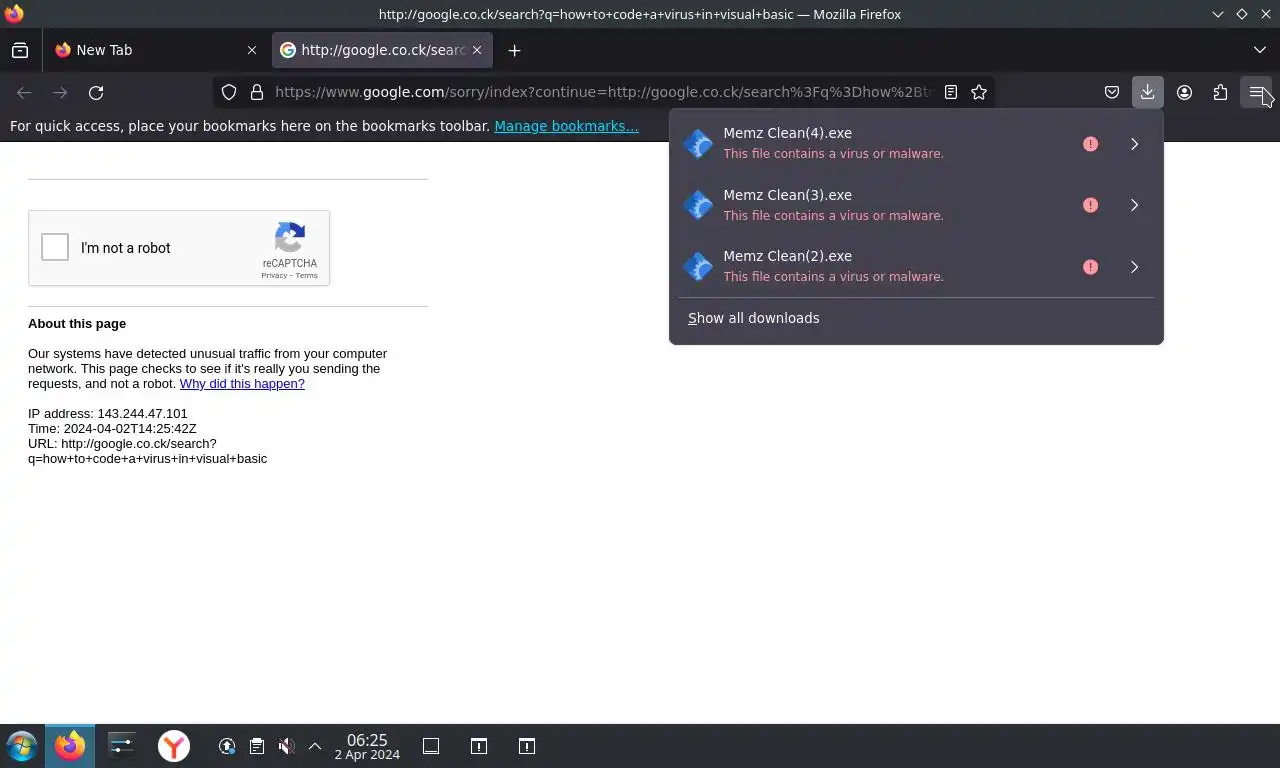
Task: Open the taskbar start menu
Action: point(21,746)
